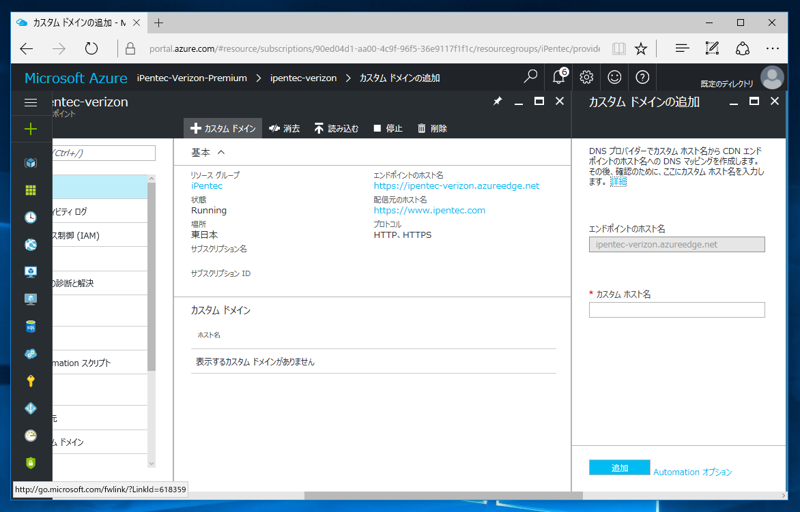
Task: Select the 診断と解決 menu item
Action: pos(99,283)
